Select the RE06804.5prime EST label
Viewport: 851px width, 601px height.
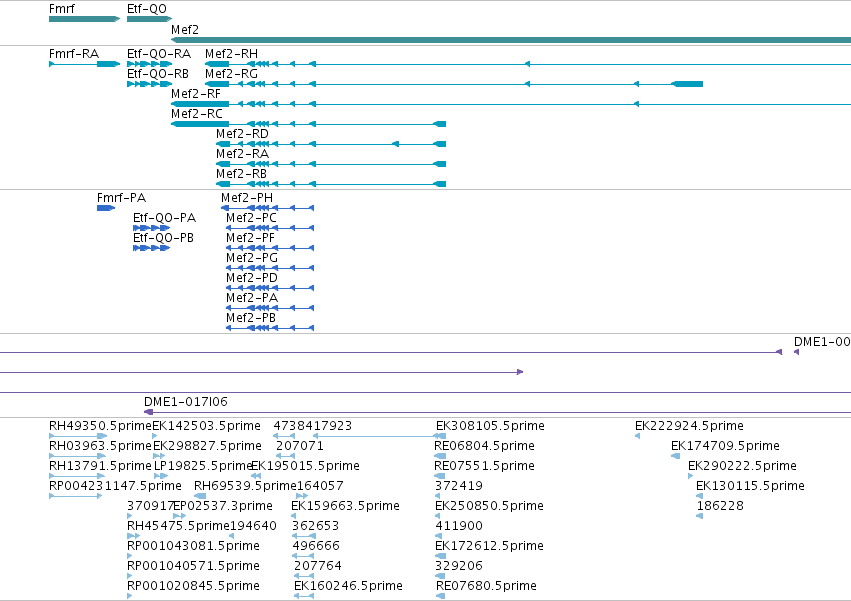tap(484, 446)
